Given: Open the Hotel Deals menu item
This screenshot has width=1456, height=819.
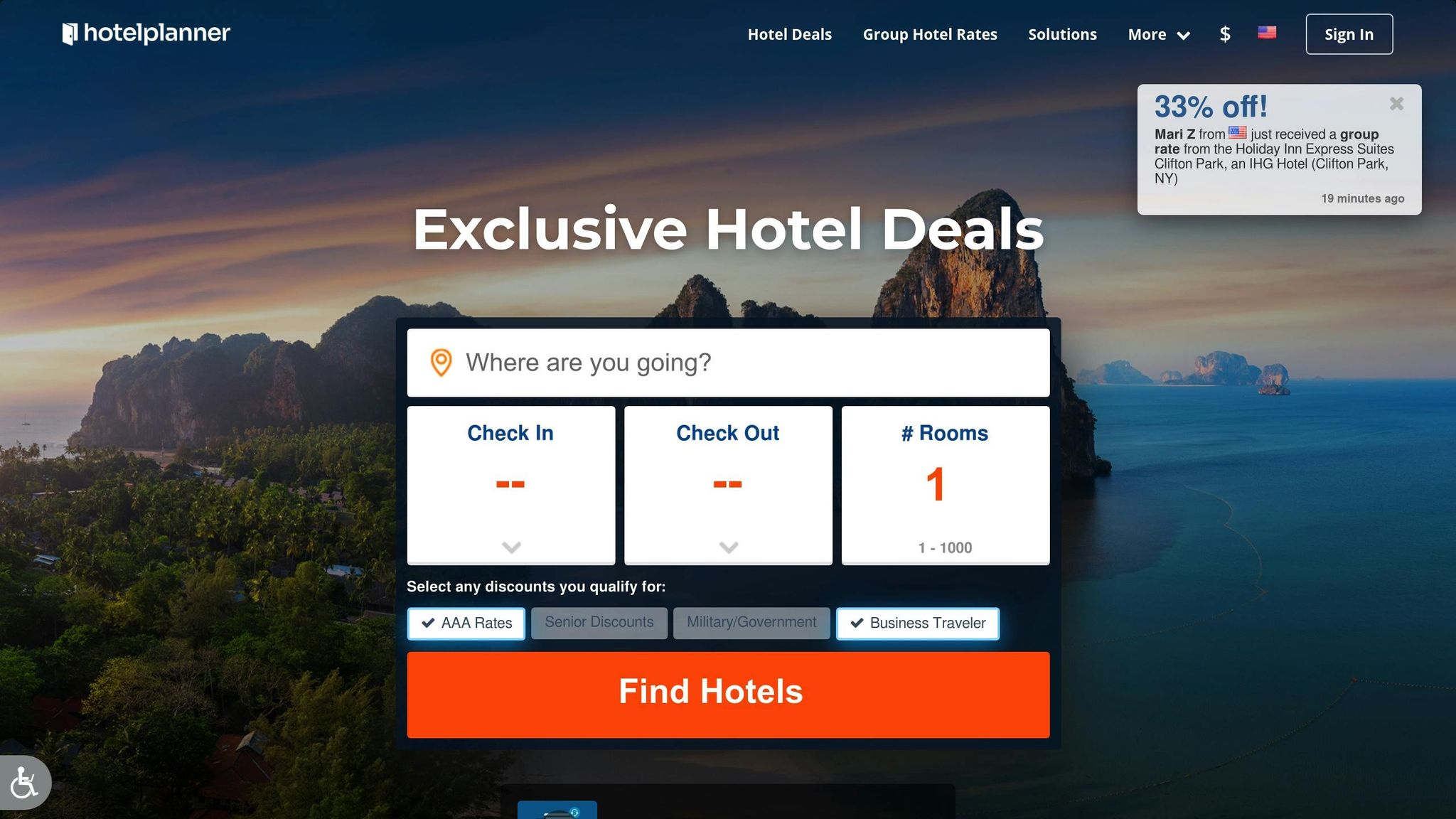Looking at the screenshot, I should [x=789, y=34].
